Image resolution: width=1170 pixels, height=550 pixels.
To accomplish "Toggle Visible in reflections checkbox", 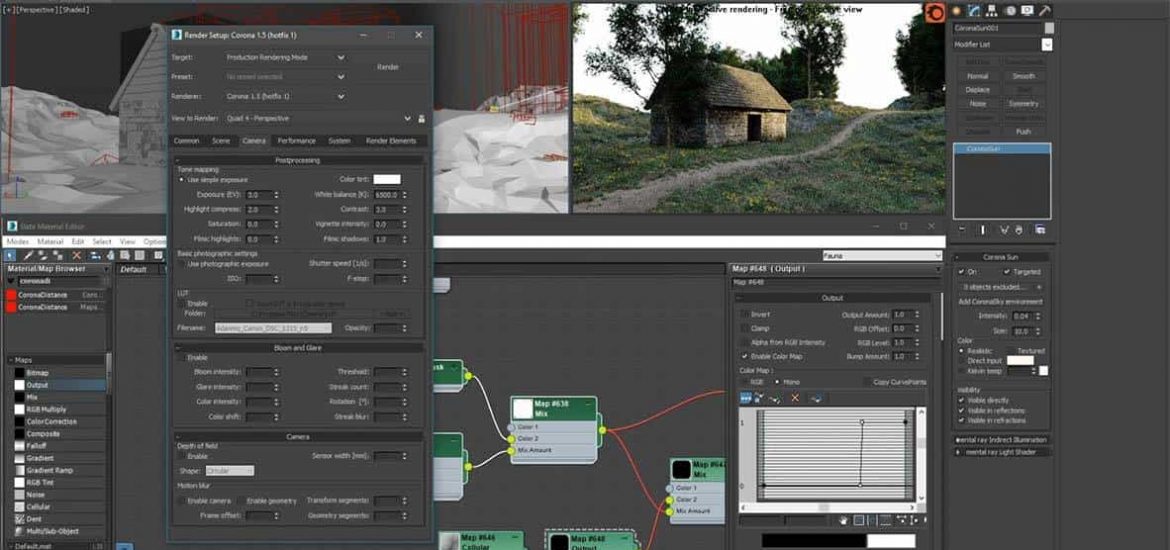I will click(961, 410).
